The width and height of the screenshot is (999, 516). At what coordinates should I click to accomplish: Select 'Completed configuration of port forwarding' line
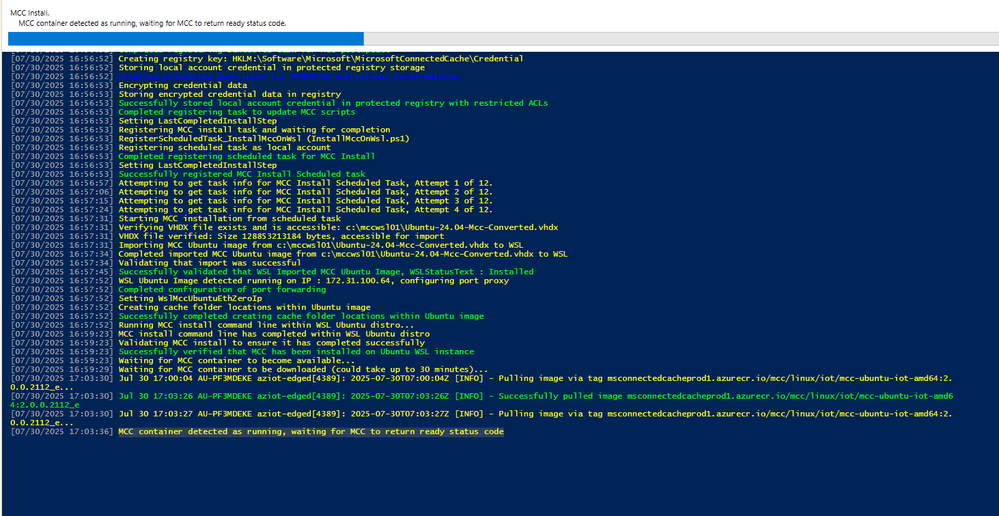pyautogui.click(x=222, y=290)
